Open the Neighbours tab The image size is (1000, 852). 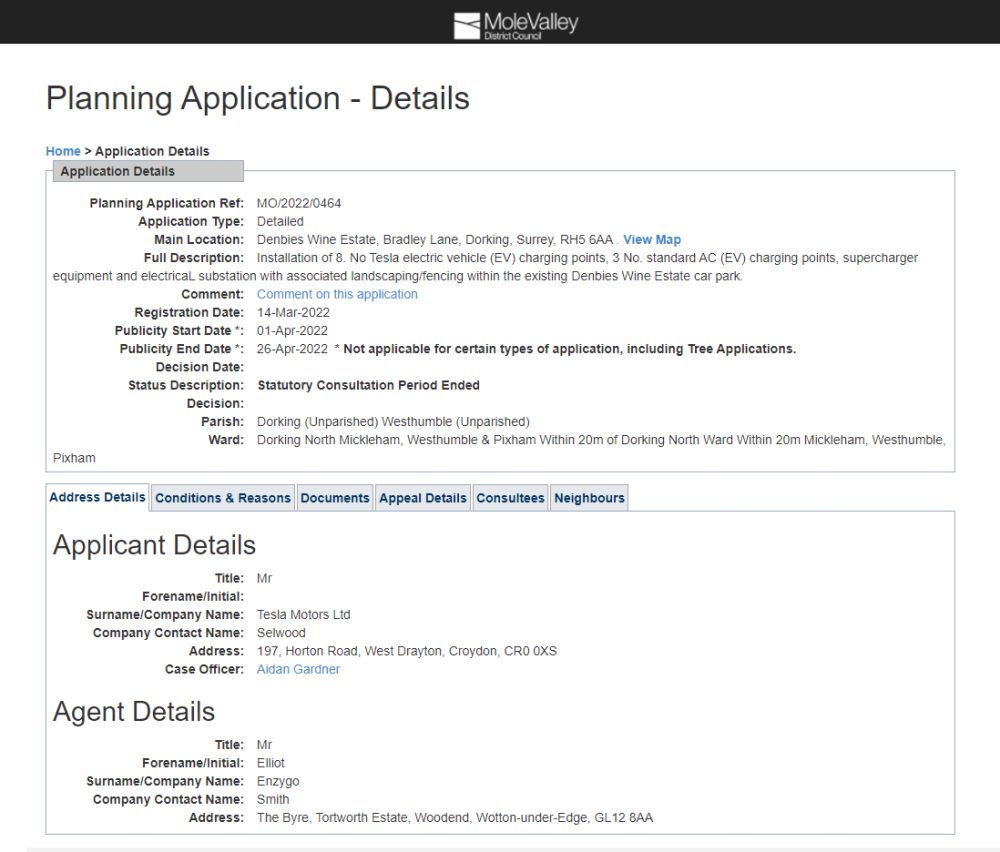pos(589,498)
